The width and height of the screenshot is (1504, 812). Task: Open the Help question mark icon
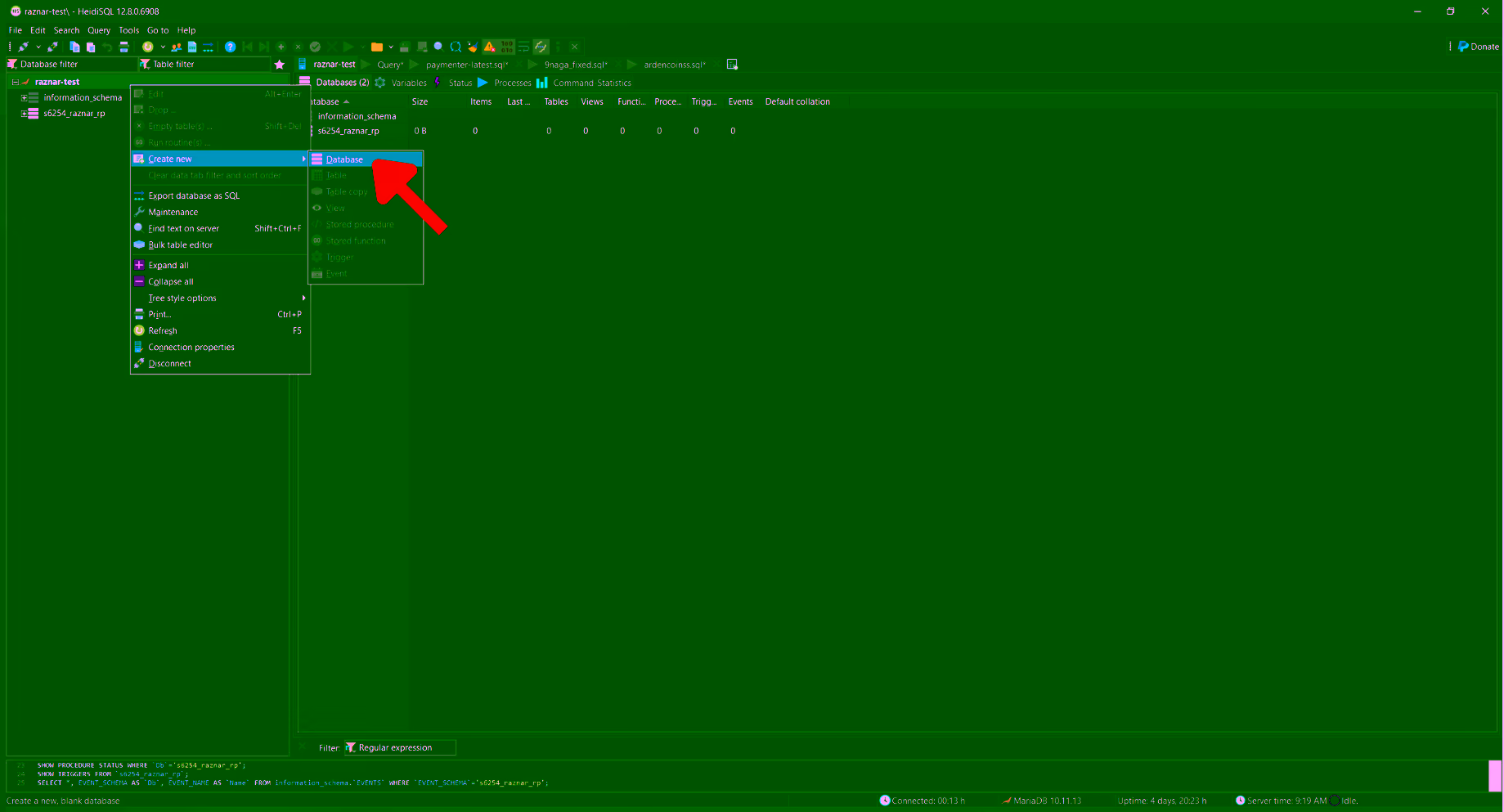click(x=230, y=47)
